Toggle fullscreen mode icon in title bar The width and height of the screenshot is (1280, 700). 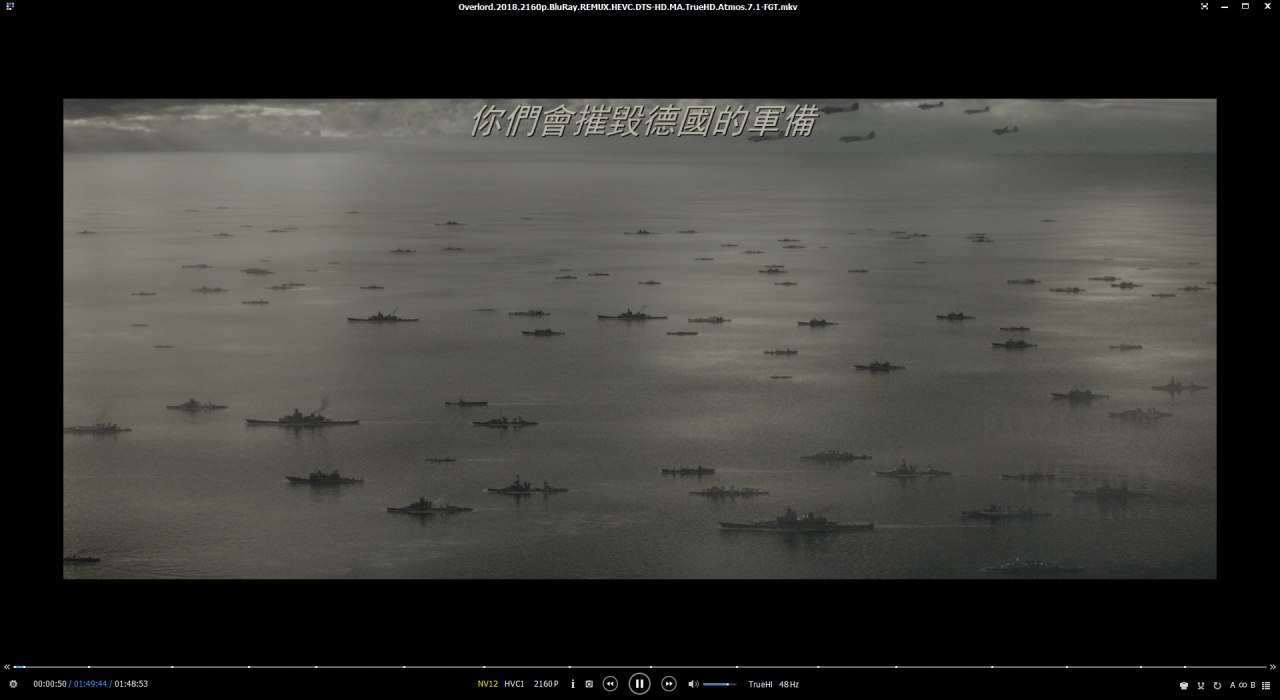pos(1204,7)
